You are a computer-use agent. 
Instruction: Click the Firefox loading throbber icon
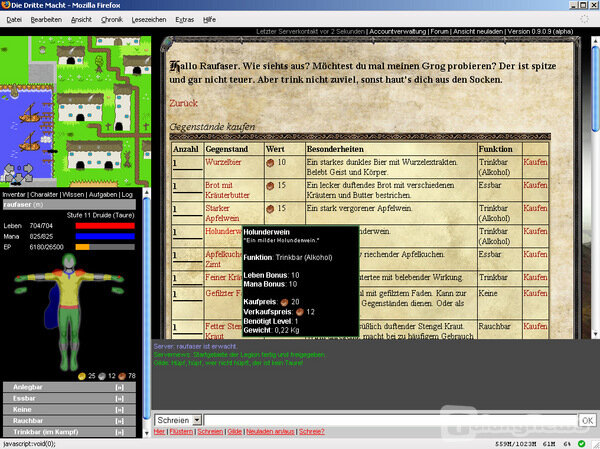[x=584, y=19]
